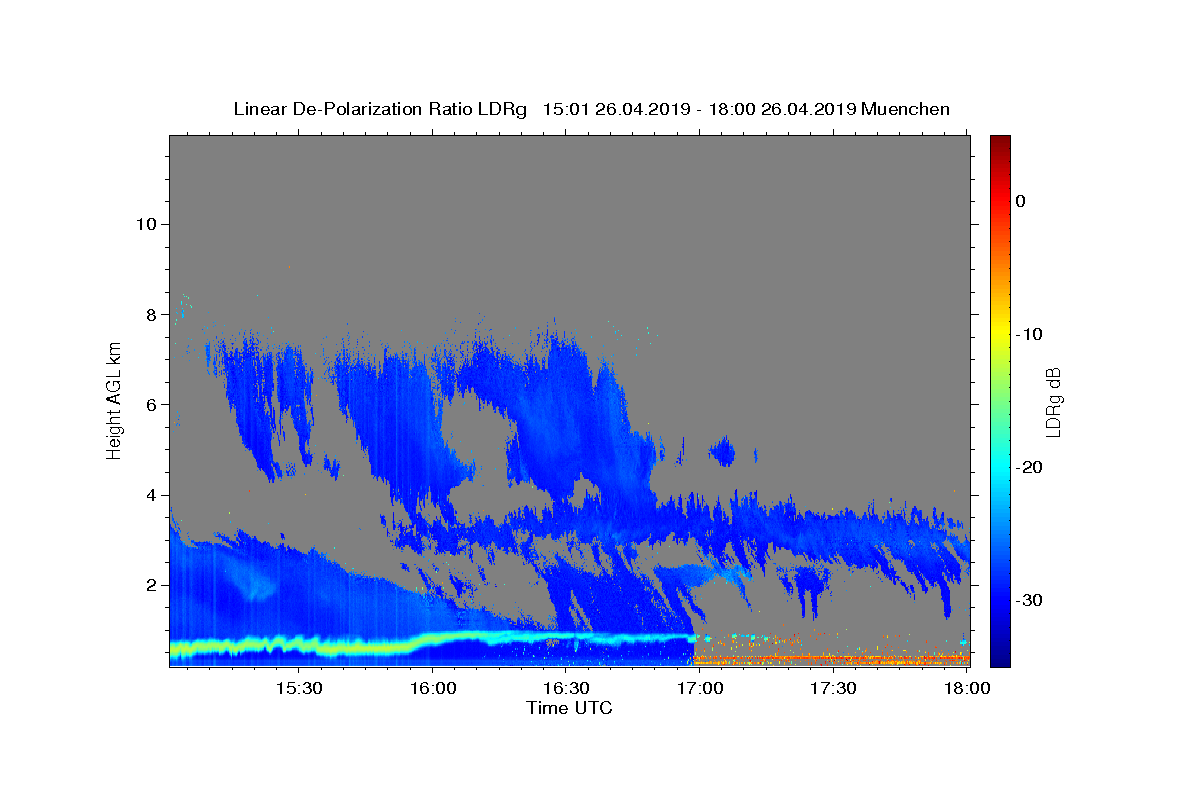Viewport: 1200px width, 800px height.
Task: Click the 18:00 time tick label
Action: (x=966, y=688)
